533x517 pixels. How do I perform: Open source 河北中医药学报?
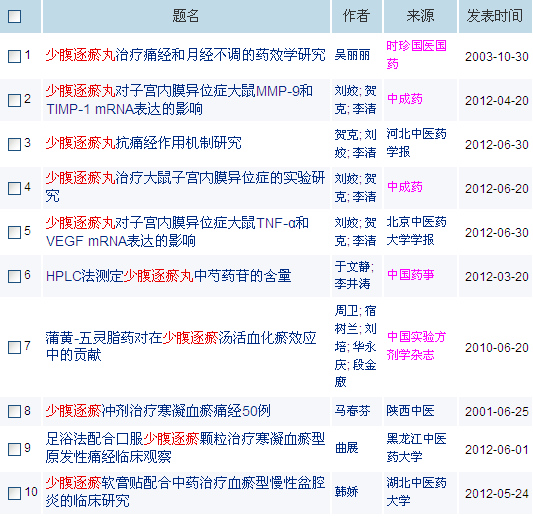(x=416, y=143)
